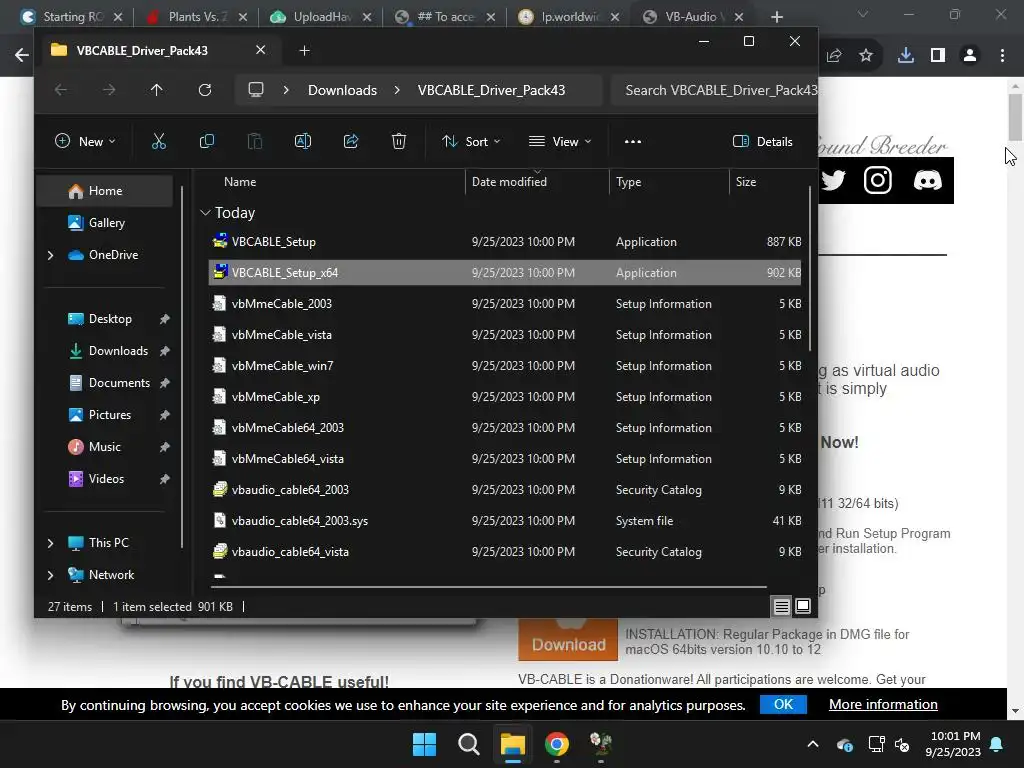Click the Copy icon in Explorer toolbar

206,141
